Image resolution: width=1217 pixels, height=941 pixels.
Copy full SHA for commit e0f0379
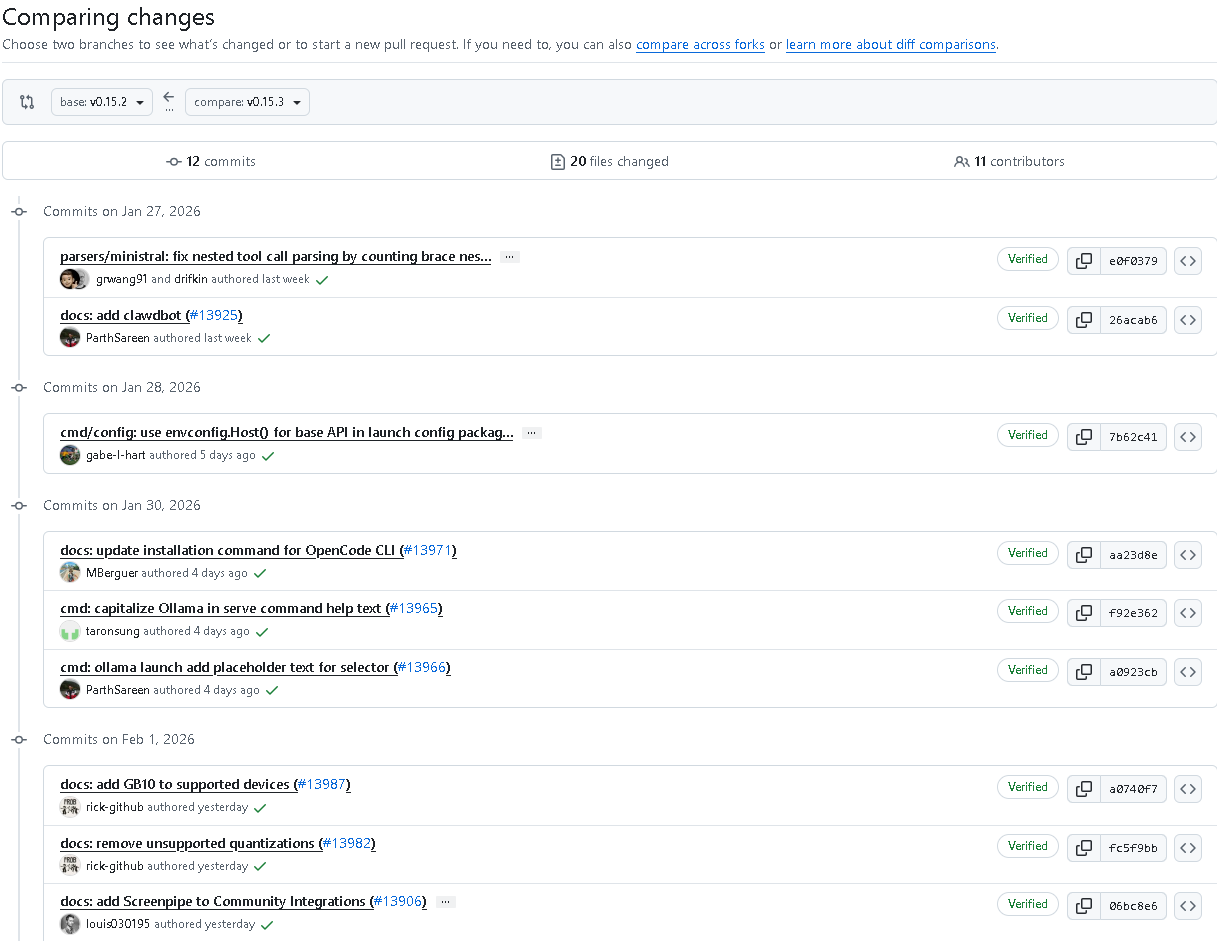tap(1084, 261)
